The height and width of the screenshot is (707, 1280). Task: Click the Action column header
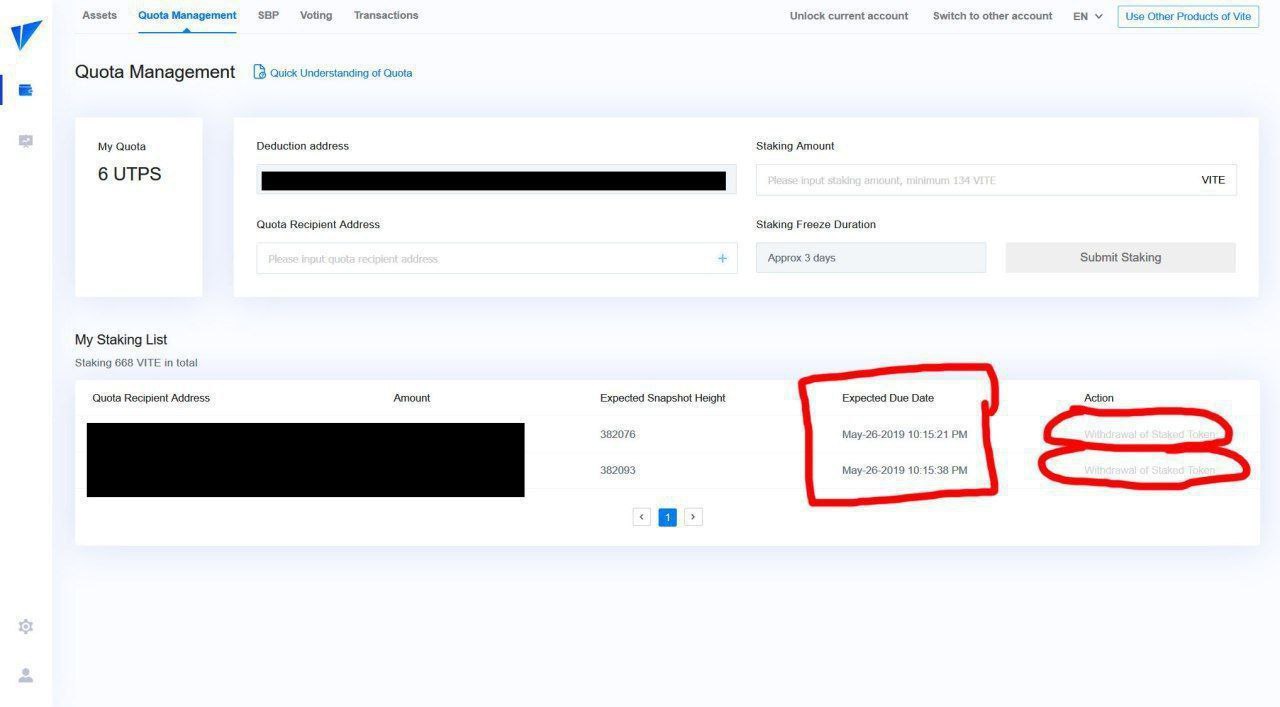1099,398
